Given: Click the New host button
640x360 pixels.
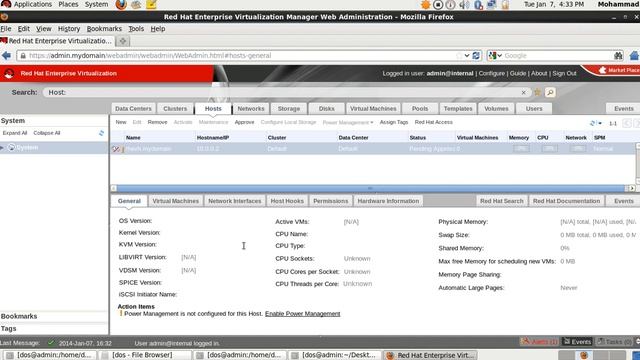Looking at the screenshot, I should pos(121,122).
